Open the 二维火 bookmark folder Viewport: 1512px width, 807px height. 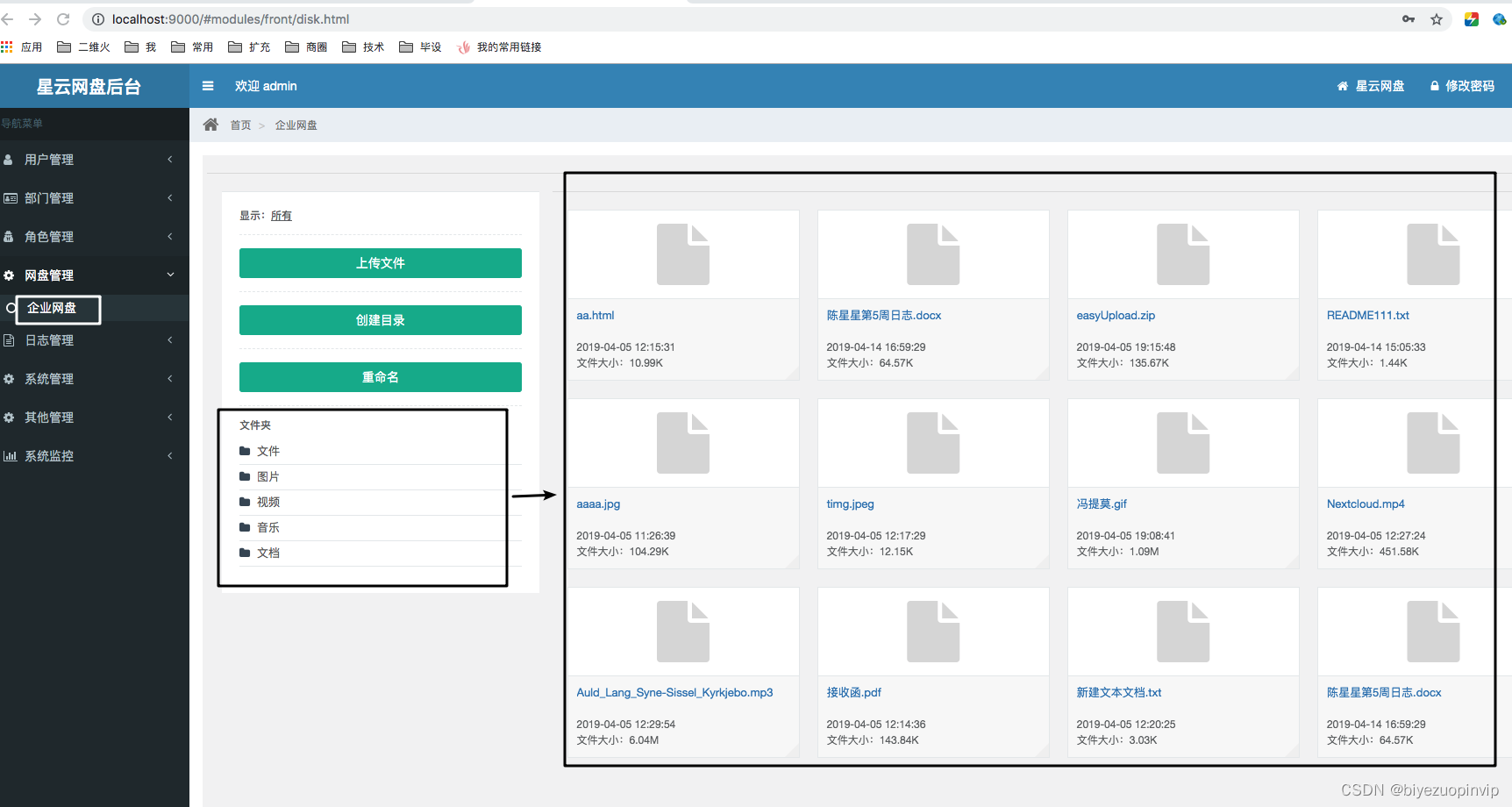(84, 47)
